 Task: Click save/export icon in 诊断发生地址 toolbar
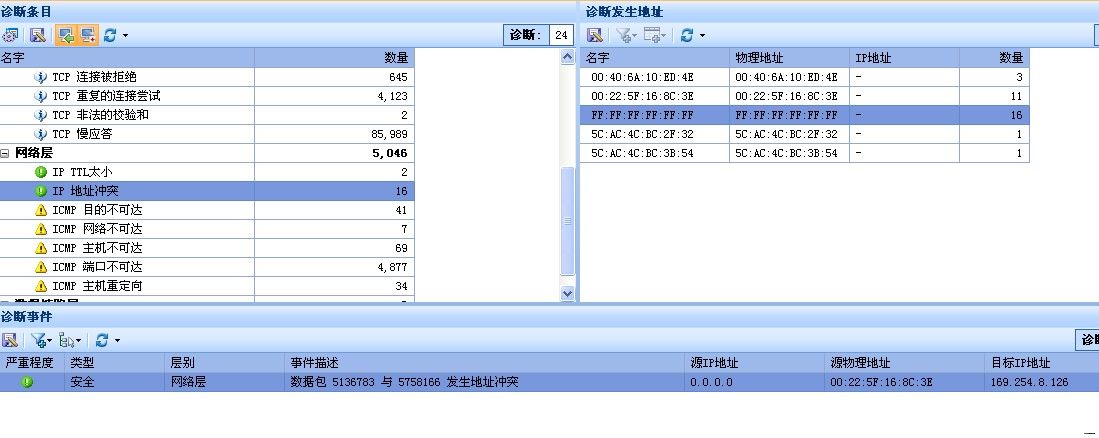(x=594, y=35)
